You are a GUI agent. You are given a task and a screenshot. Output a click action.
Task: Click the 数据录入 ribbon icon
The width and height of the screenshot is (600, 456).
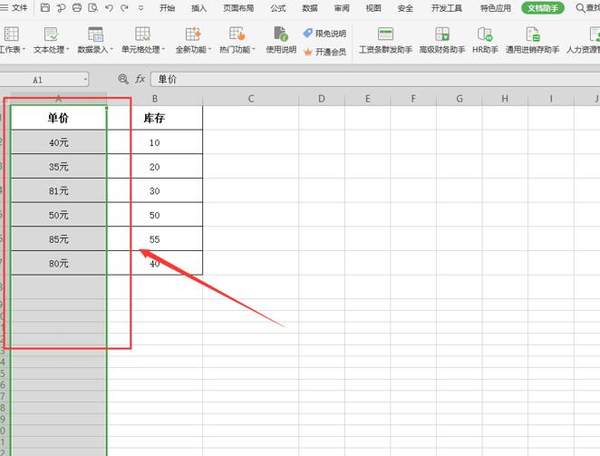pyautogui.click(x=95, y=34)
